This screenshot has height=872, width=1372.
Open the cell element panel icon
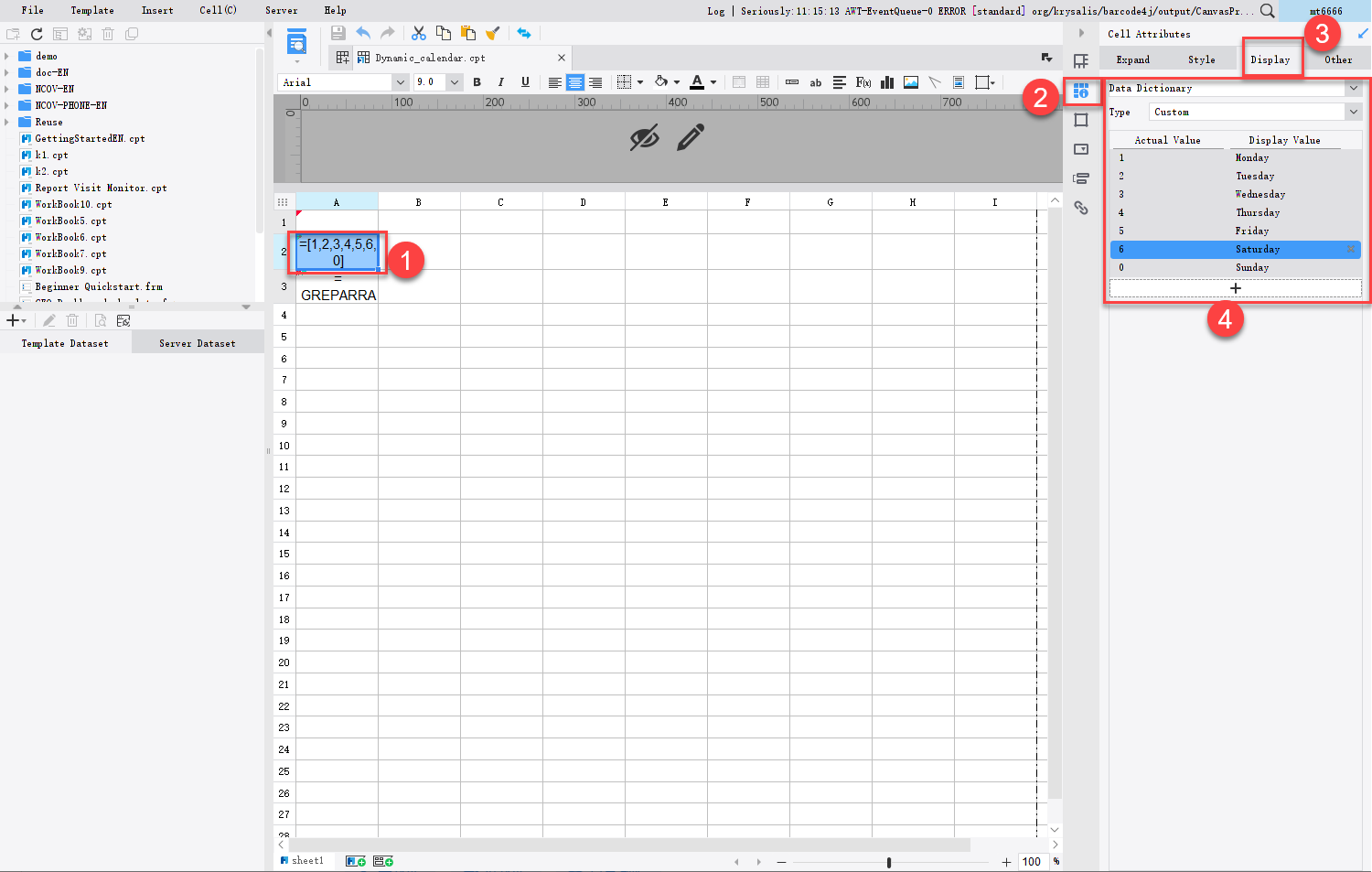click(x=1081, y=61)
